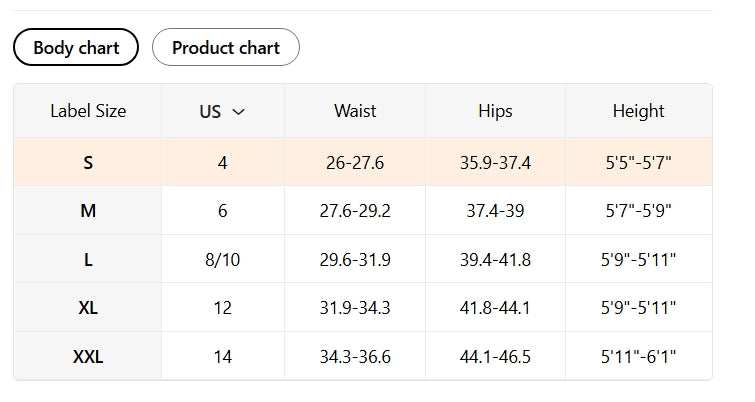Select the 26-27.6 waist measurement cell

(355, 162)
